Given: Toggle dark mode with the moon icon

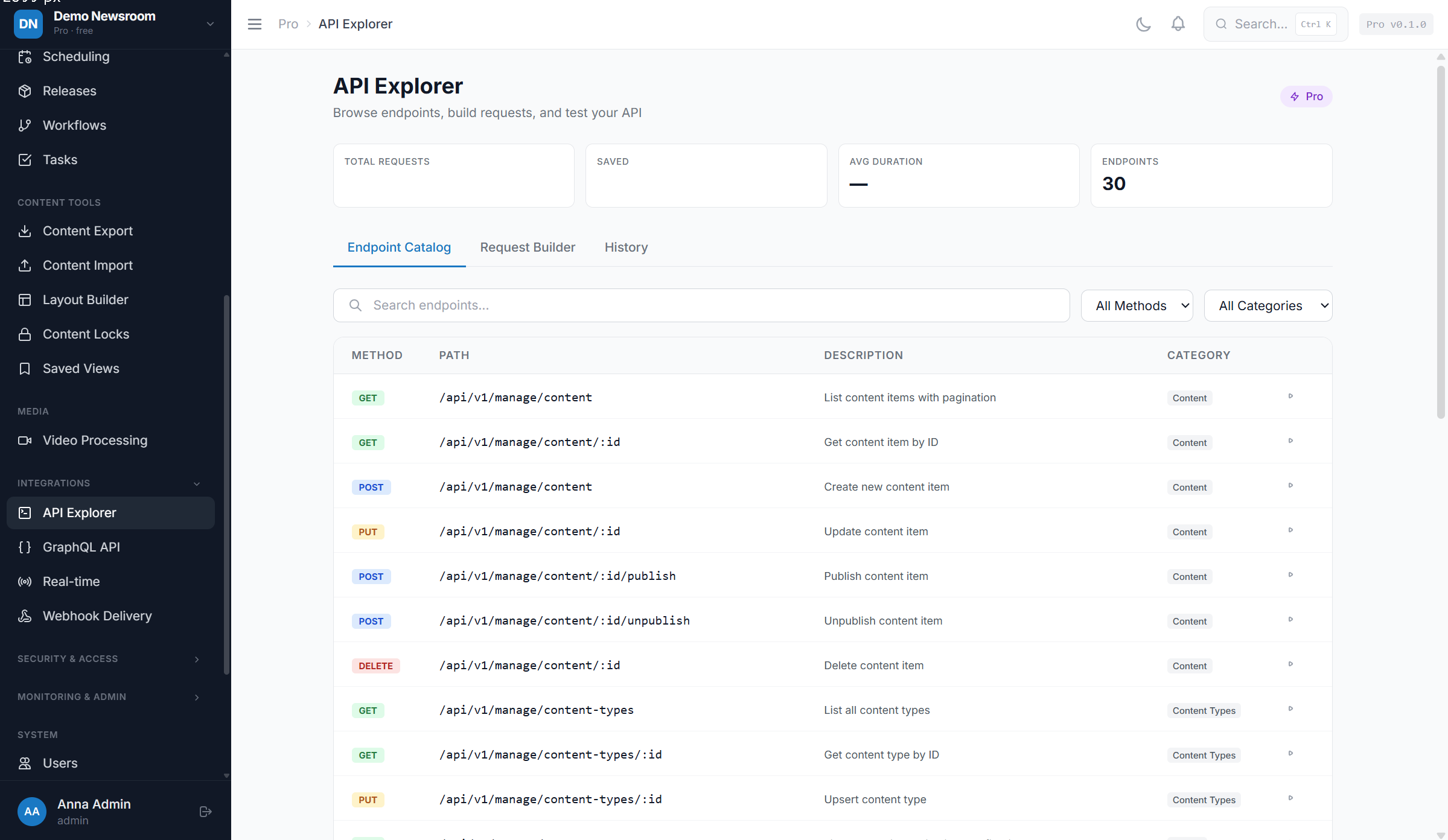Looking at the screenshot, I should [x=1143, y=24].
